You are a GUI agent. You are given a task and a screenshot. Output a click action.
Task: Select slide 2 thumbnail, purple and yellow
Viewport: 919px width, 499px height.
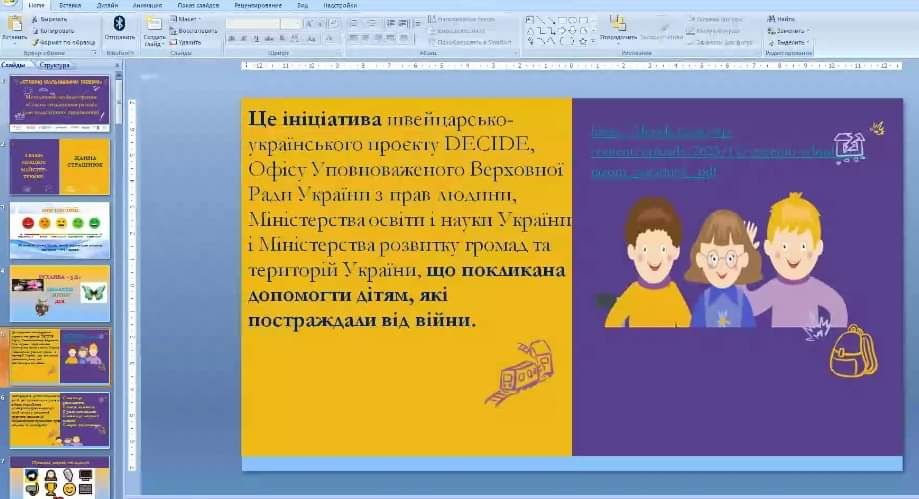point(60,167)
